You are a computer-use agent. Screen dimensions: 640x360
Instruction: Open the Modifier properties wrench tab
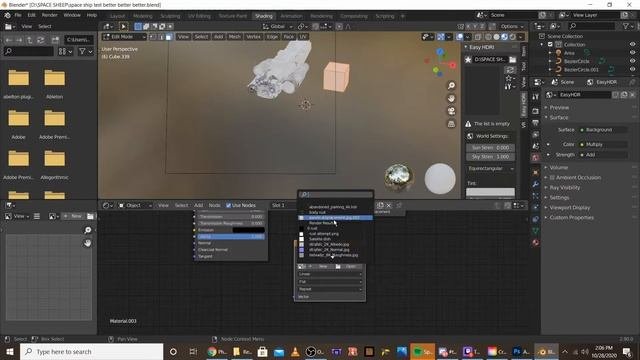tap(536, 184)
